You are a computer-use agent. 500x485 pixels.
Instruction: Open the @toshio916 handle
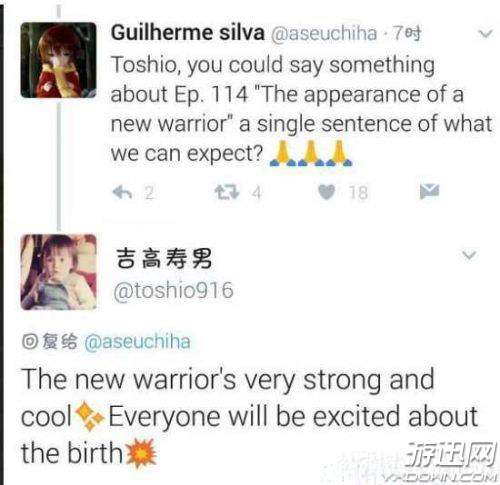(173, 290)
